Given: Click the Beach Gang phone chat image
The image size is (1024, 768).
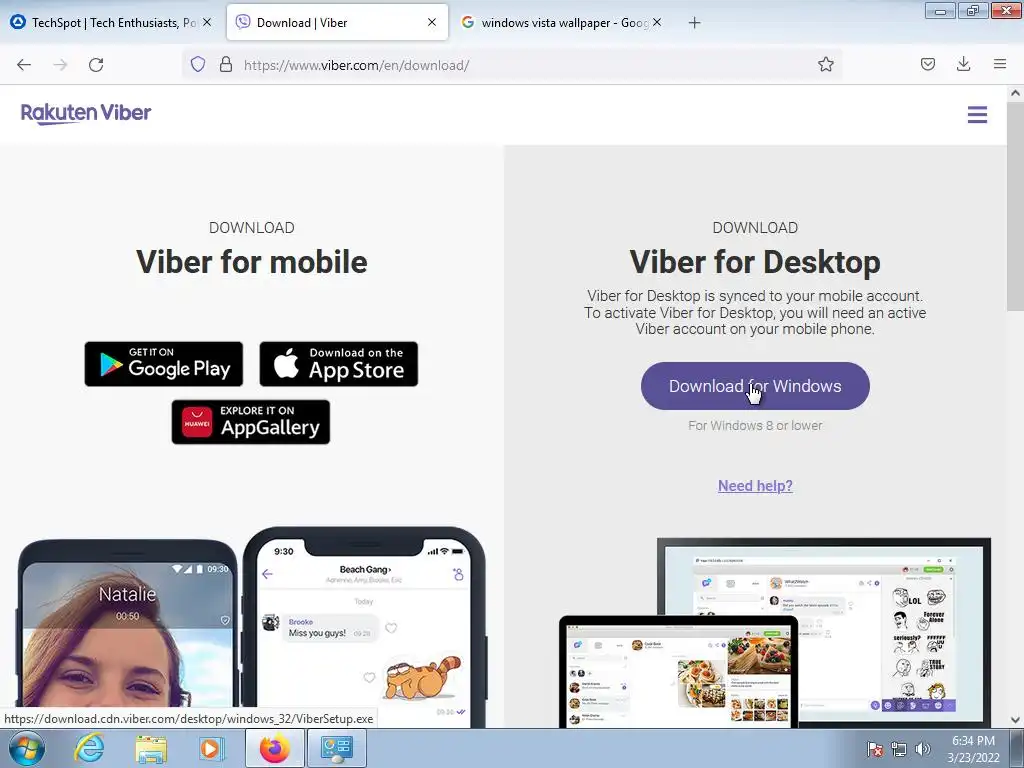Looking at the screenshot, I should click(364, 628).
